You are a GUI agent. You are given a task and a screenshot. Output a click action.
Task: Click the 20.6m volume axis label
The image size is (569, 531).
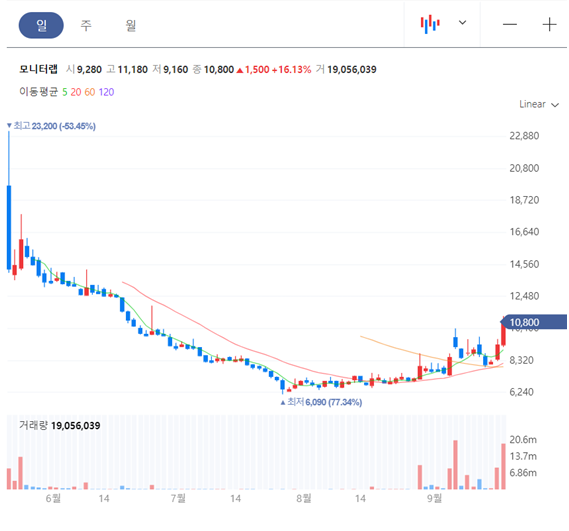pos(523,440)
